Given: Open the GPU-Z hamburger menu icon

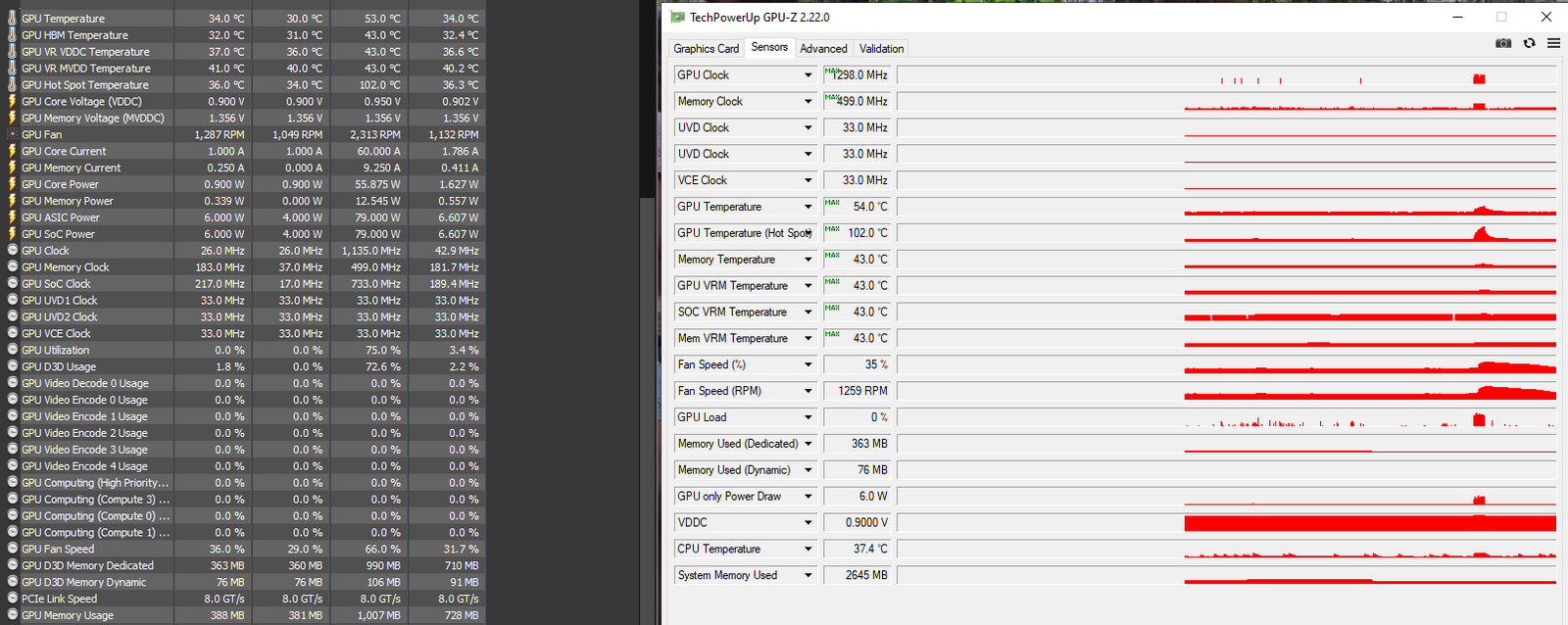Looking at the screenshot, I should click(1553, 43).
